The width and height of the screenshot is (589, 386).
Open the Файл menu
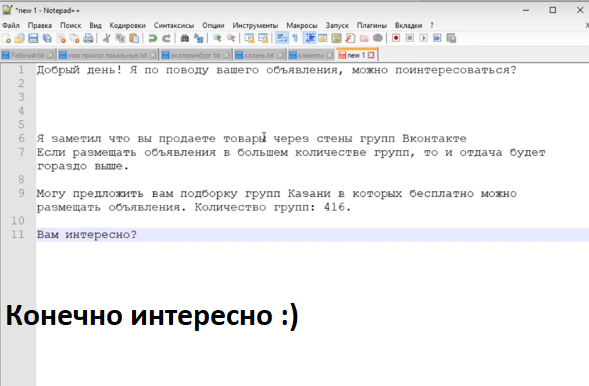[x=11, y=26]
